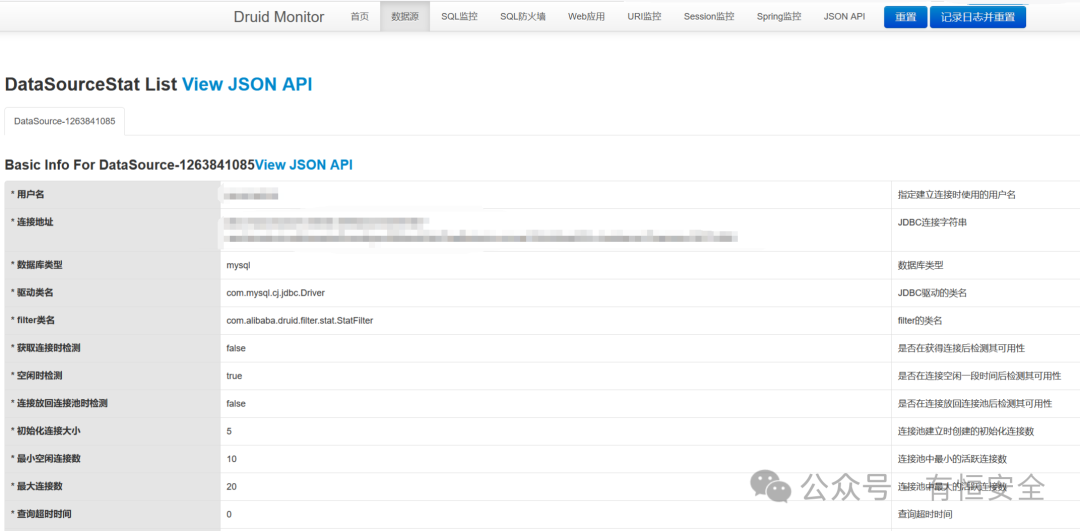The width and height of the screenshot is (1080, 531).
Task: Open the Spring监控 page
Action: pos(778,17)
